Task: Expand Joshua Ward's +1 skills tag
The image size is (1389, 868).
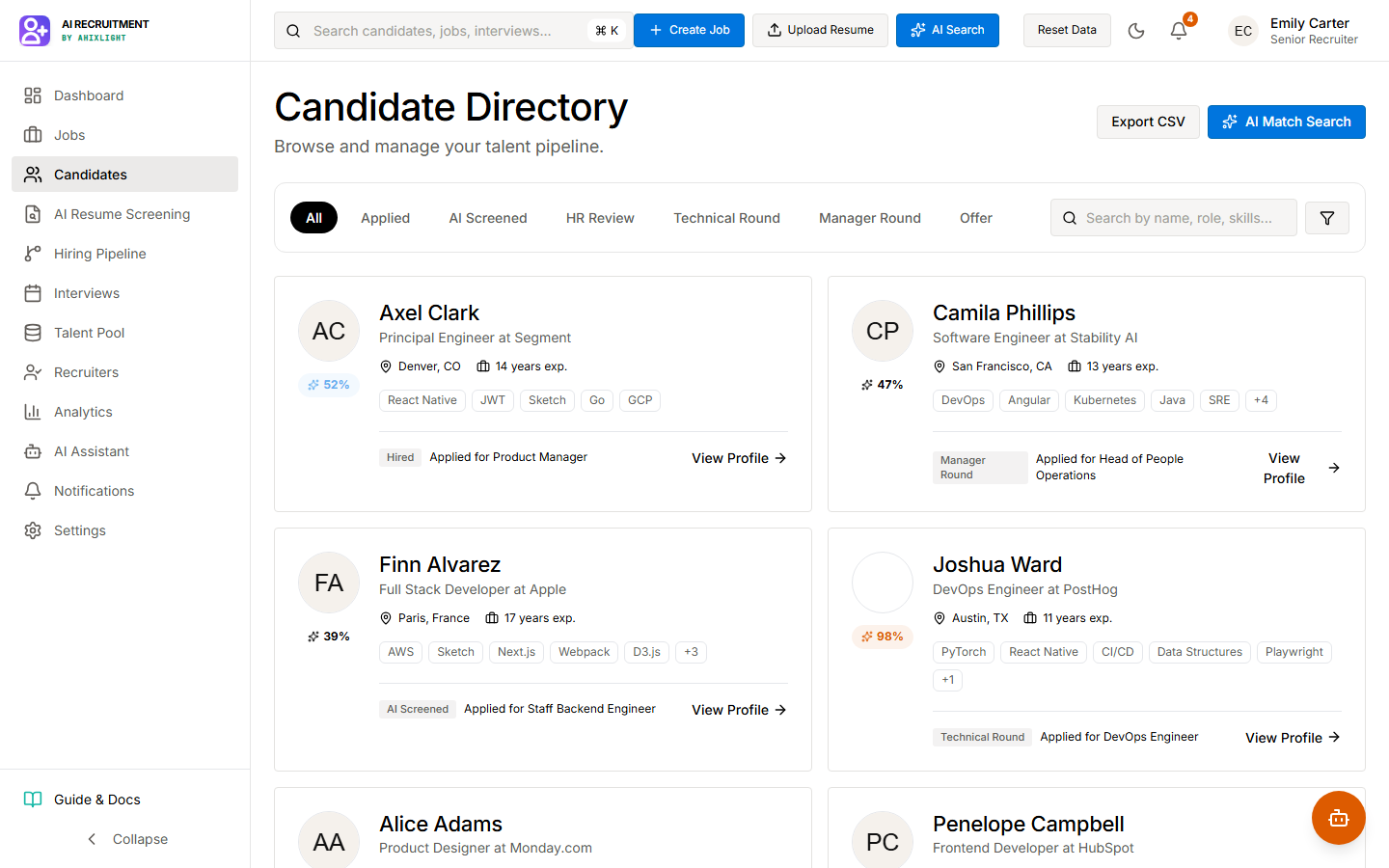Action: pyautogui.click(x=948, y=680)
